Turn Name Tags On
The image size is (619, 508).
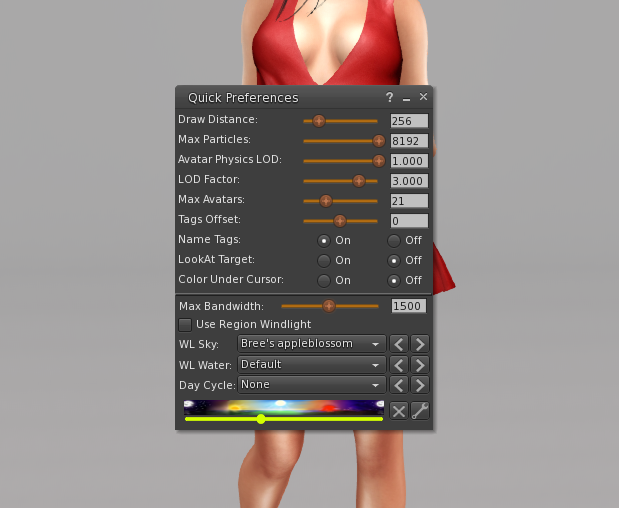coord(324,240)
